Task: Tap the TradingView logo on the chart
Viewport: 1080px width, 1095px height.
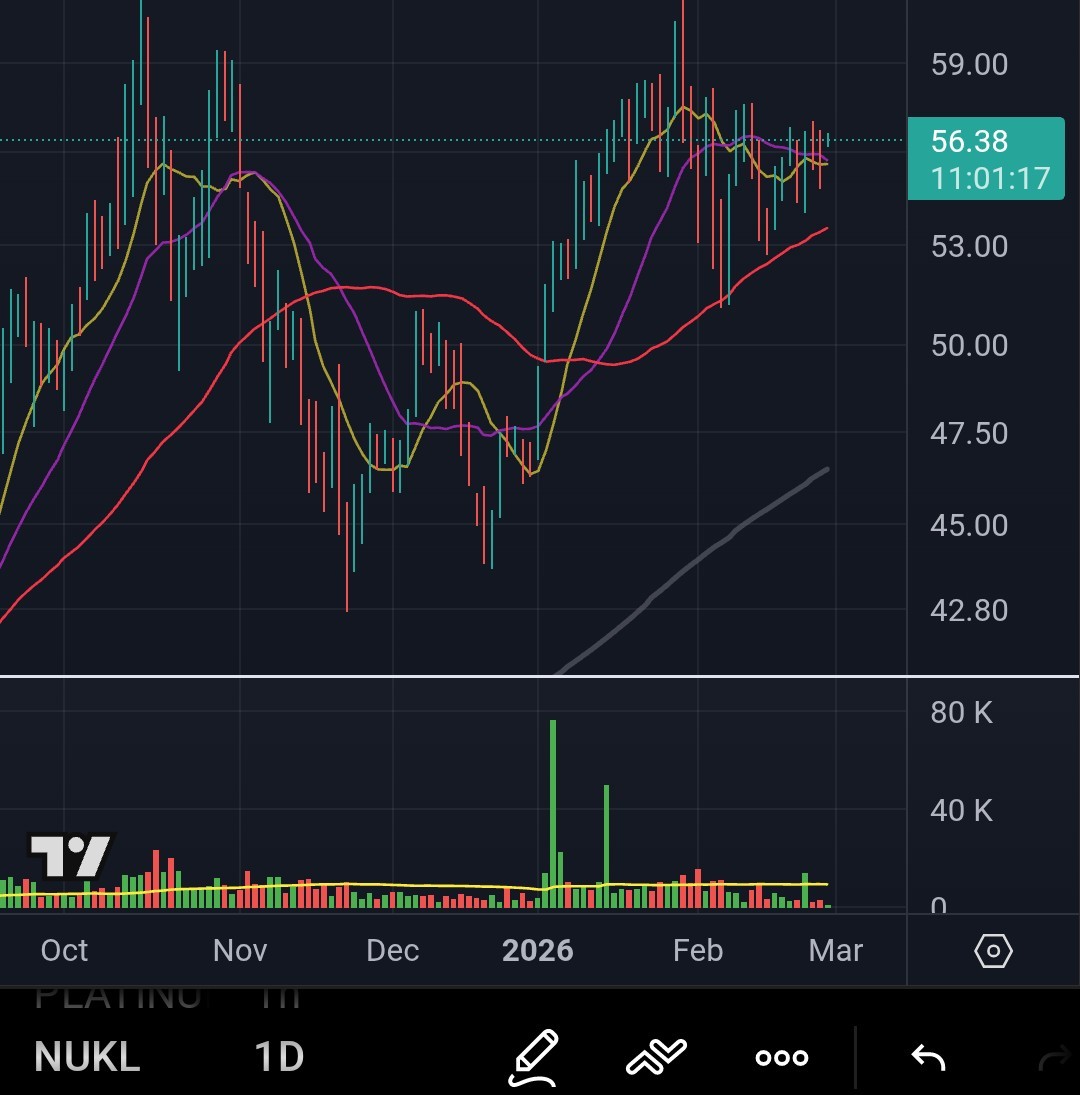Action: [70, 856]
